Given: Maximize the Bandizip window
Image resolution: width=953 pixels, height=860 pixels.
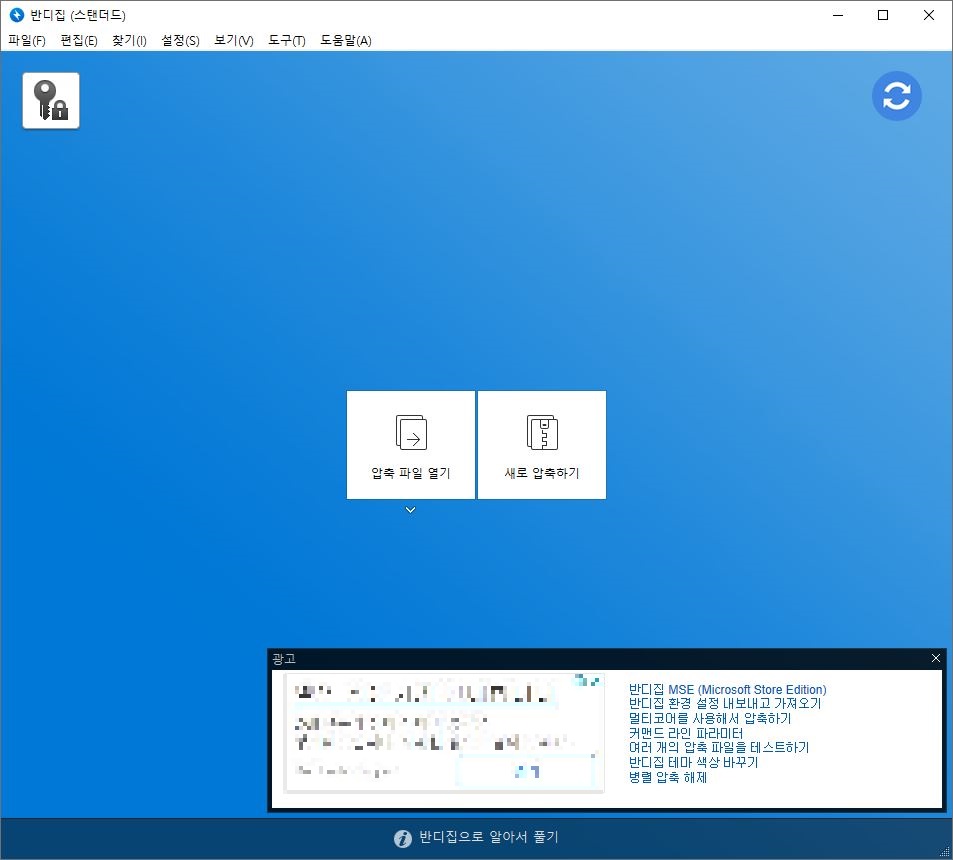Looking at the screenshot, I should [x=883, y=15].
